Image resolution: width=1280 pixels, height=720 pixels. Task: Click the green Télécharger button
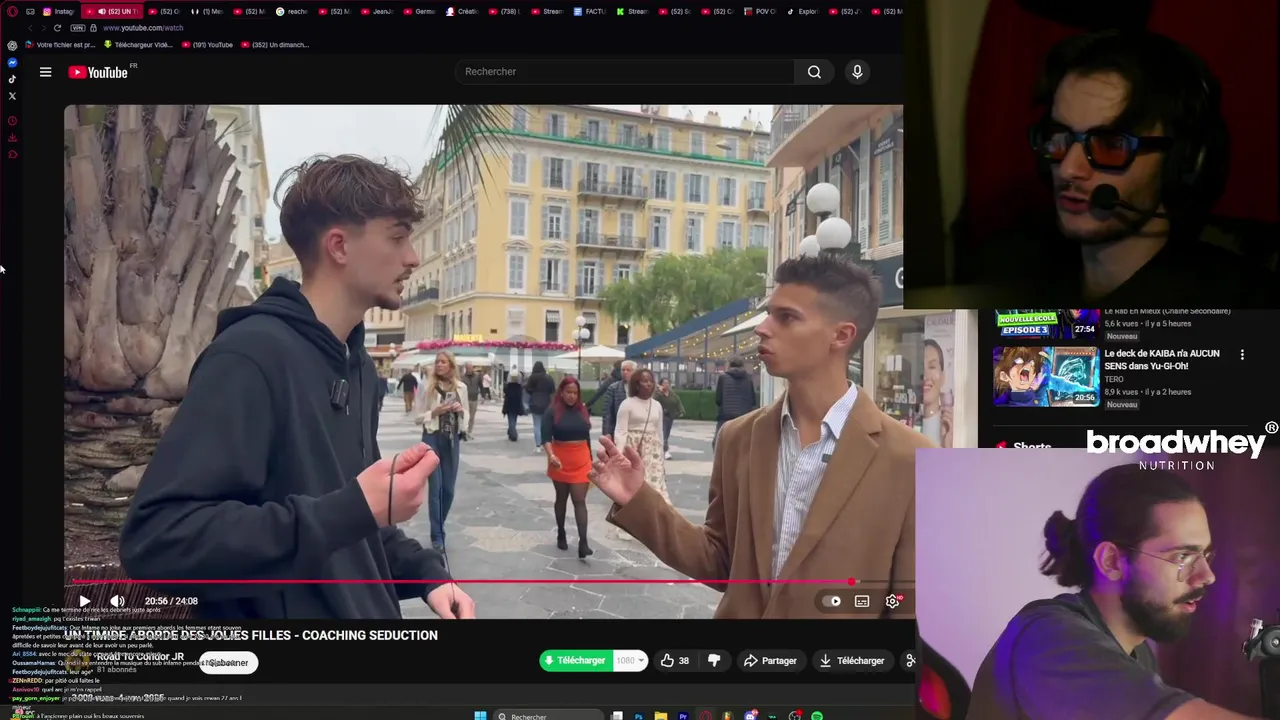point(576,661)
